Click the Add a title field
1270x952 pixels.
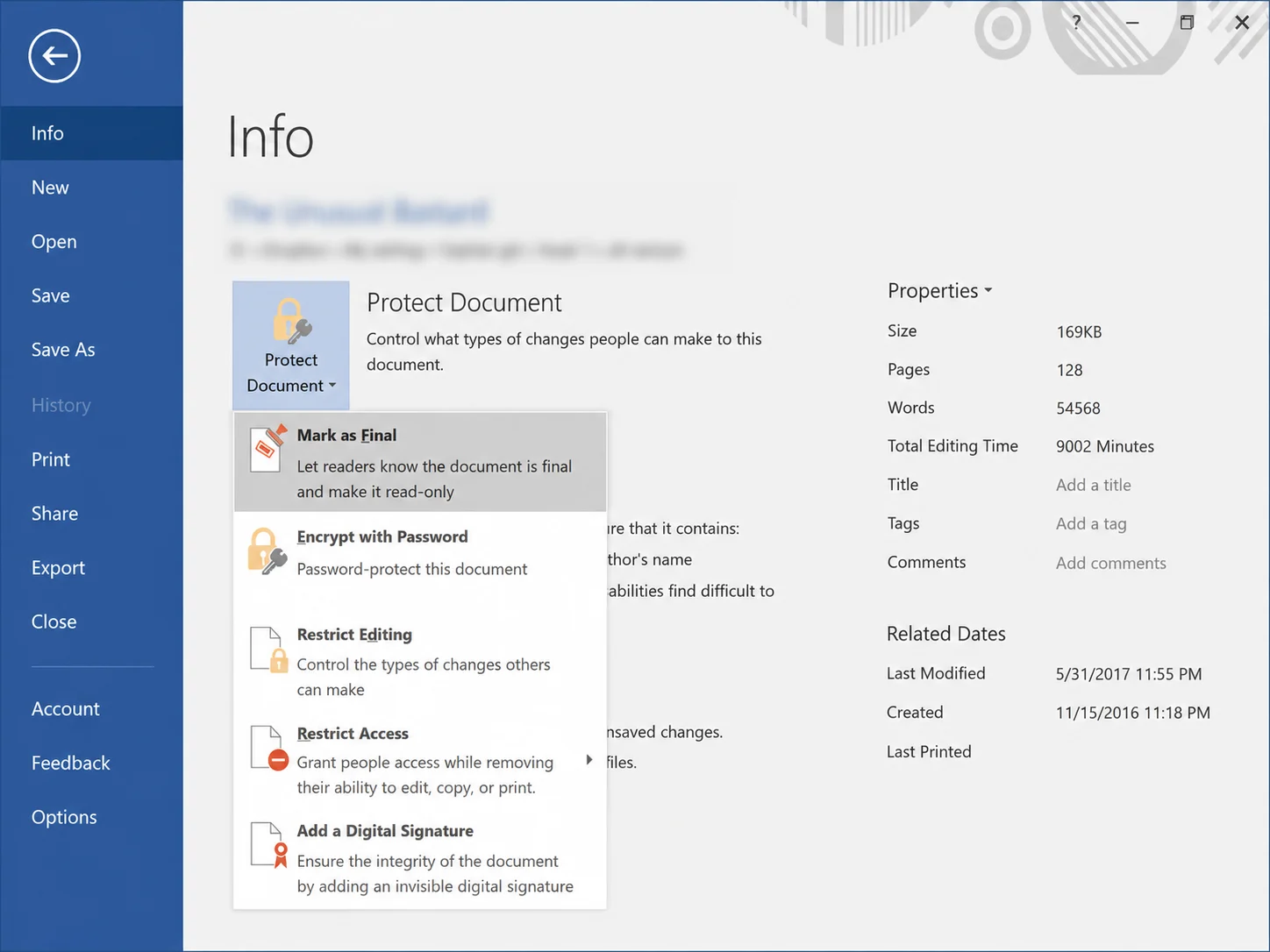(1094, 485)
